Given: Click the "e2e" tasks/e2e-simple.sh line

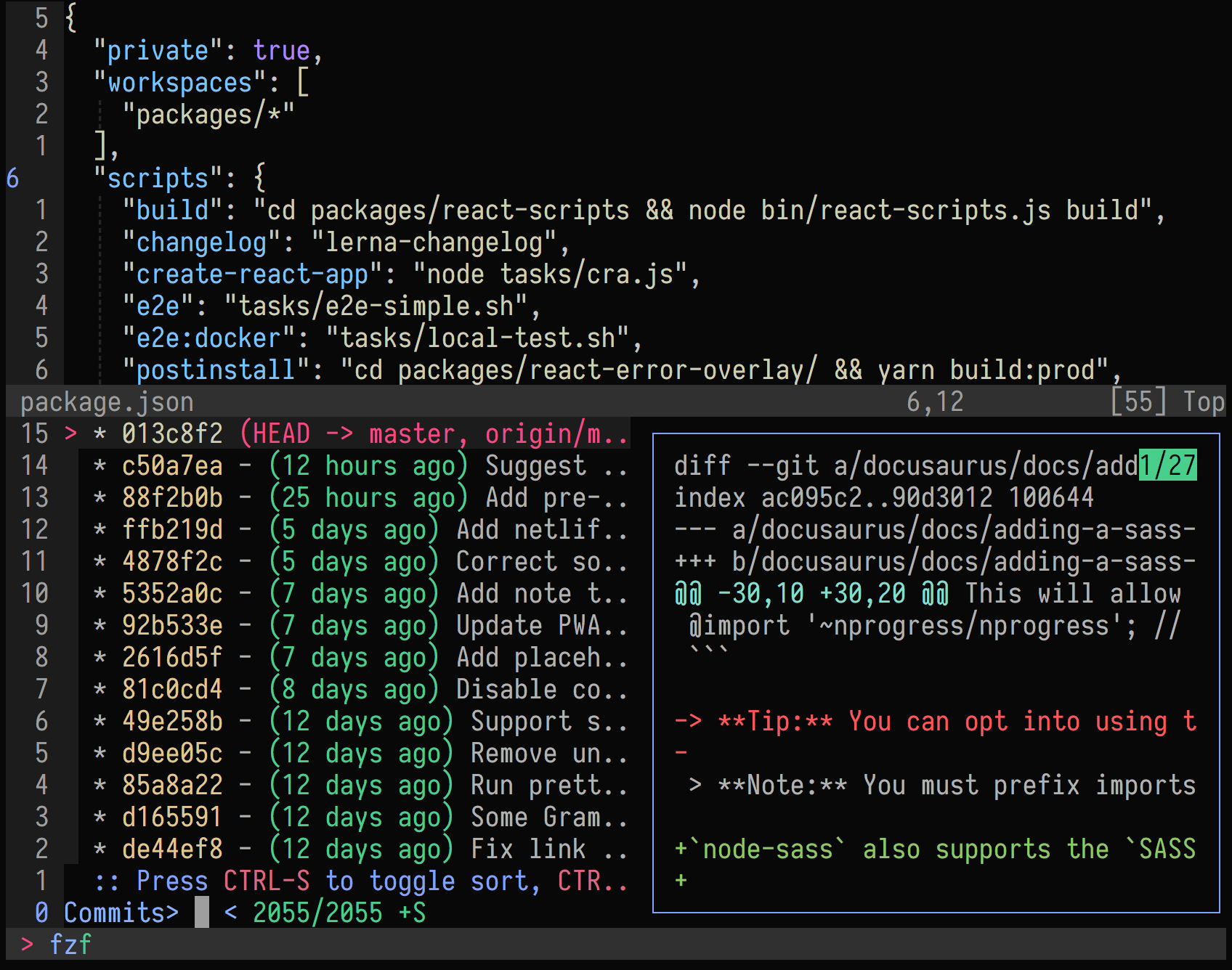Looking at the screenshot, I should [332, 306].
